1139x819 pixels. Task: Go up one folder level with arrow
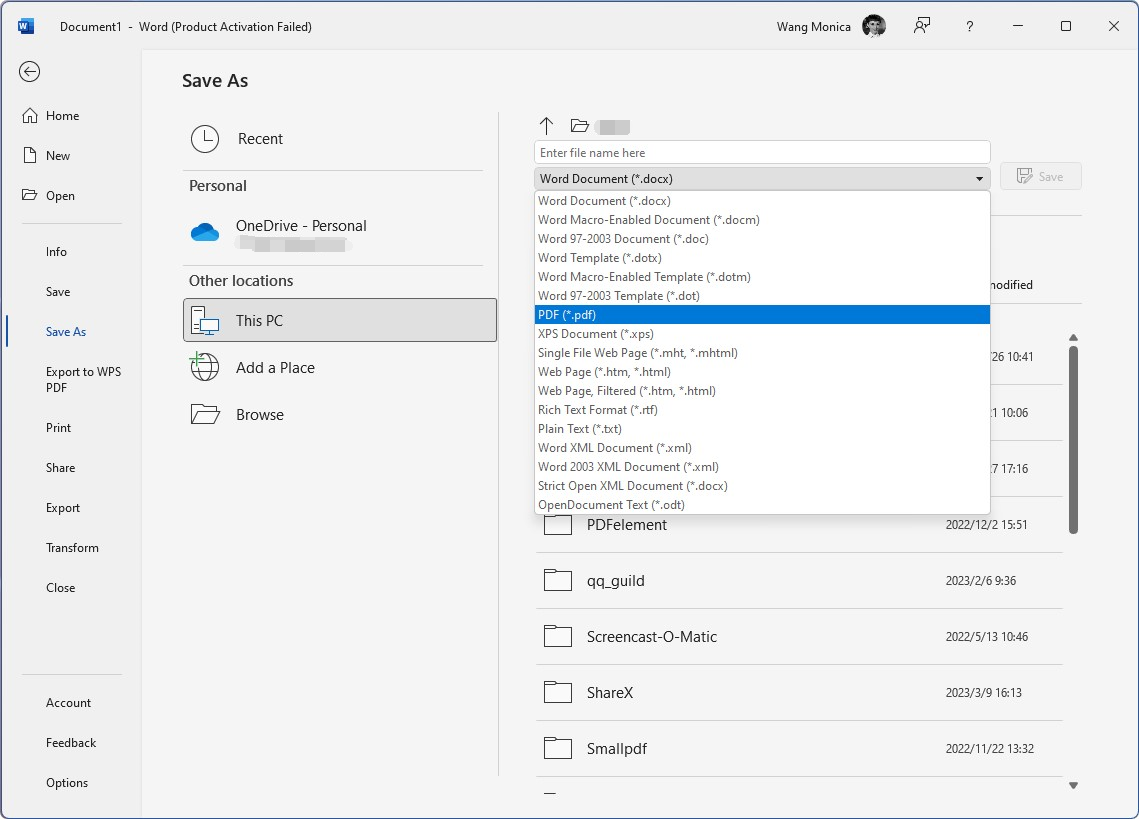coord(546,126)
